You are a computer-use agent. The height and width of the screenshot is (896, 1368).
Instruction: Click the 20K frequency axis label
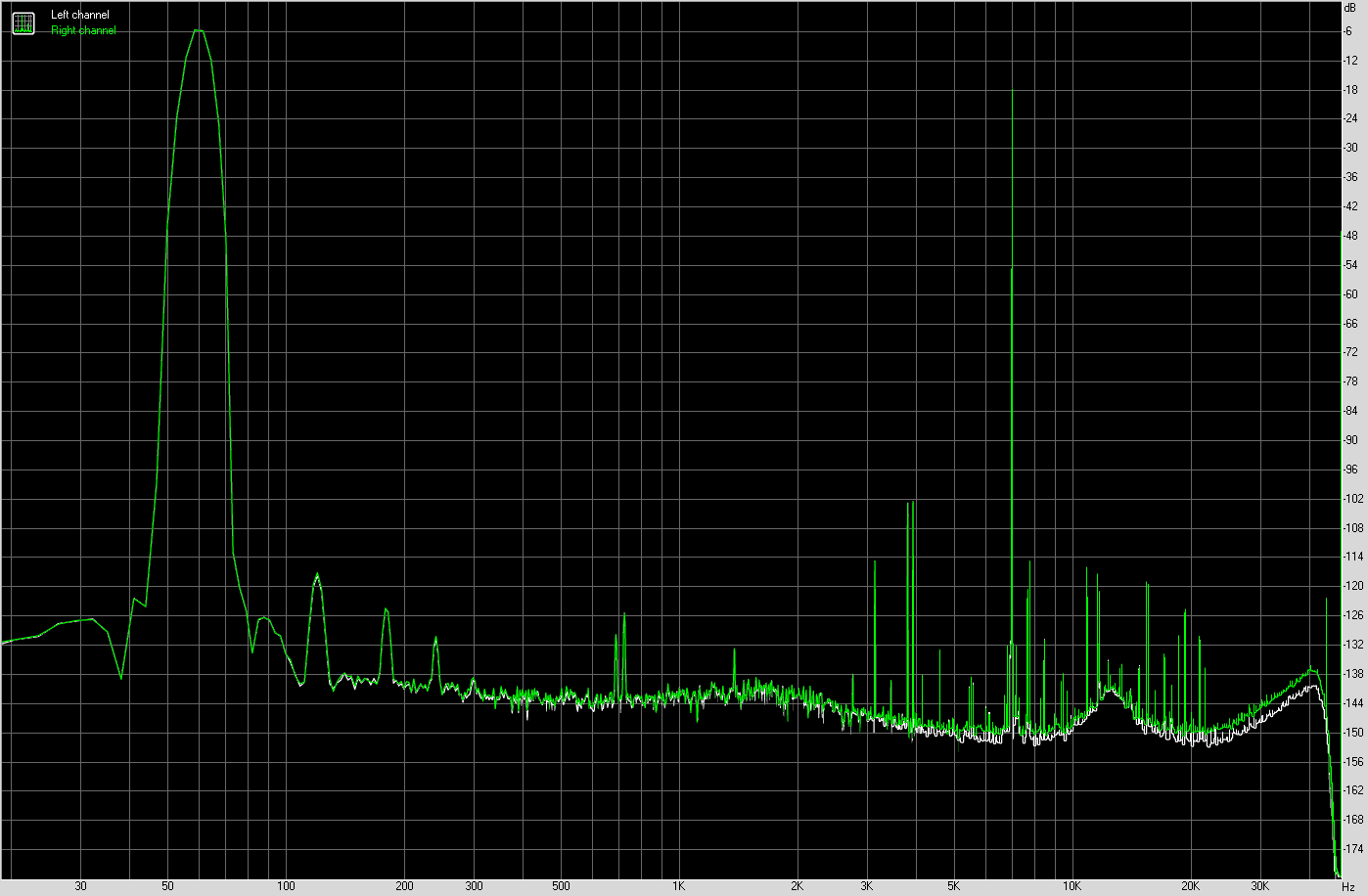coord(1190,887)
